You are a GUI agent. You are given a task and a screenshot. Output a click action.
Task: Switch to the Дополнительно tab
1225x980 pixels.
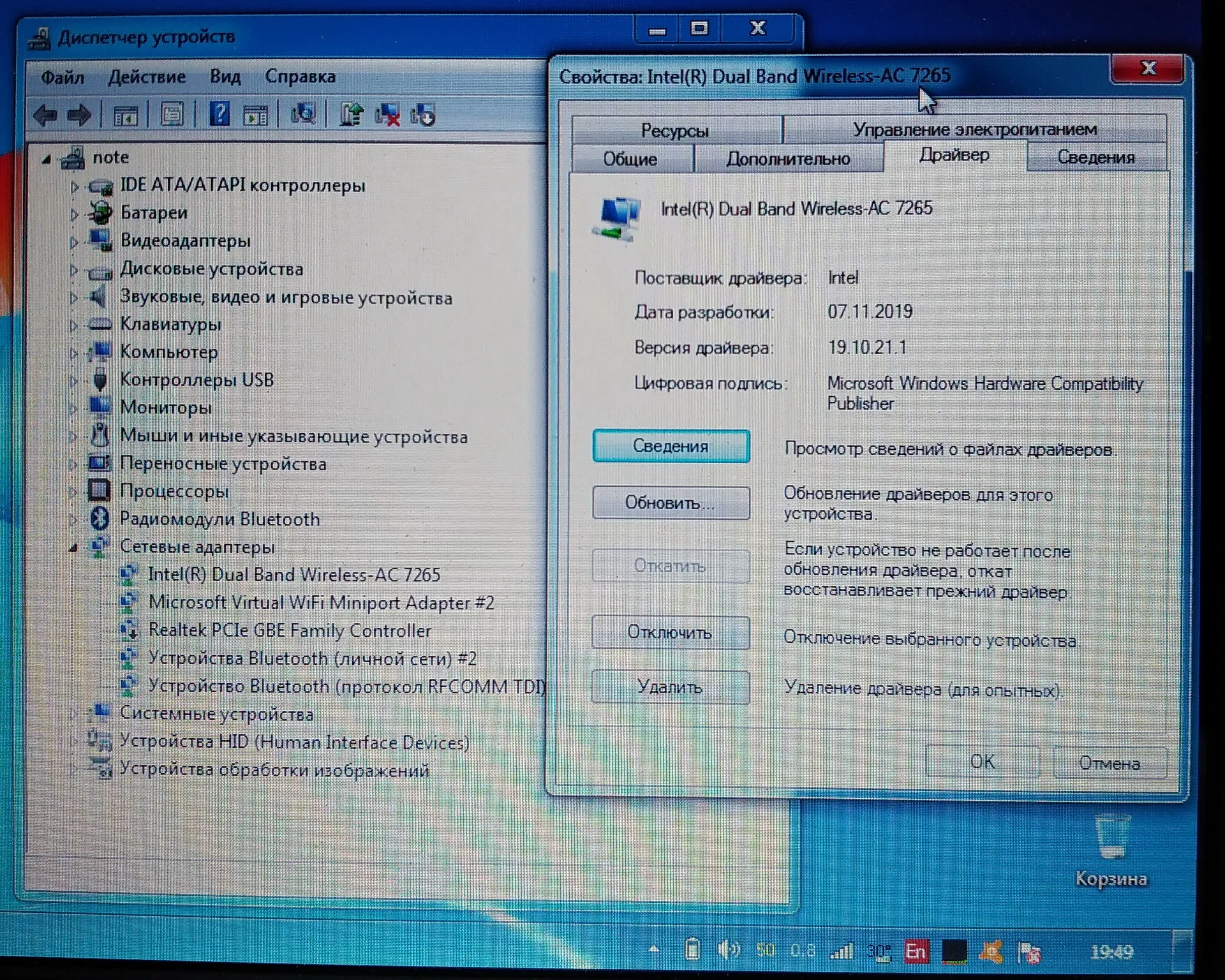tap(788, 158)
